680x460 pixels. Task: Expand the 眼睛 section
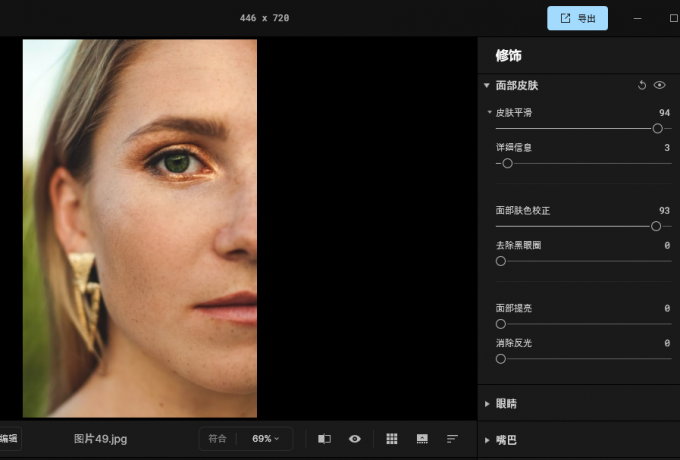click(487, 404)
